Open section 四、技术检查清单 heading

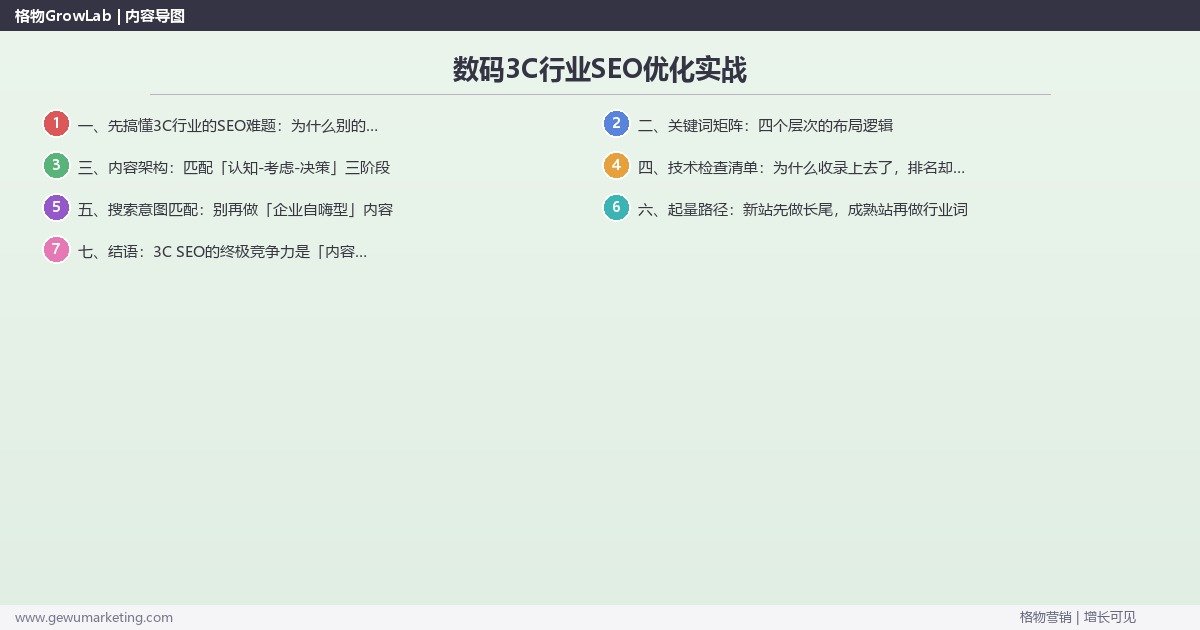(801, 168)
